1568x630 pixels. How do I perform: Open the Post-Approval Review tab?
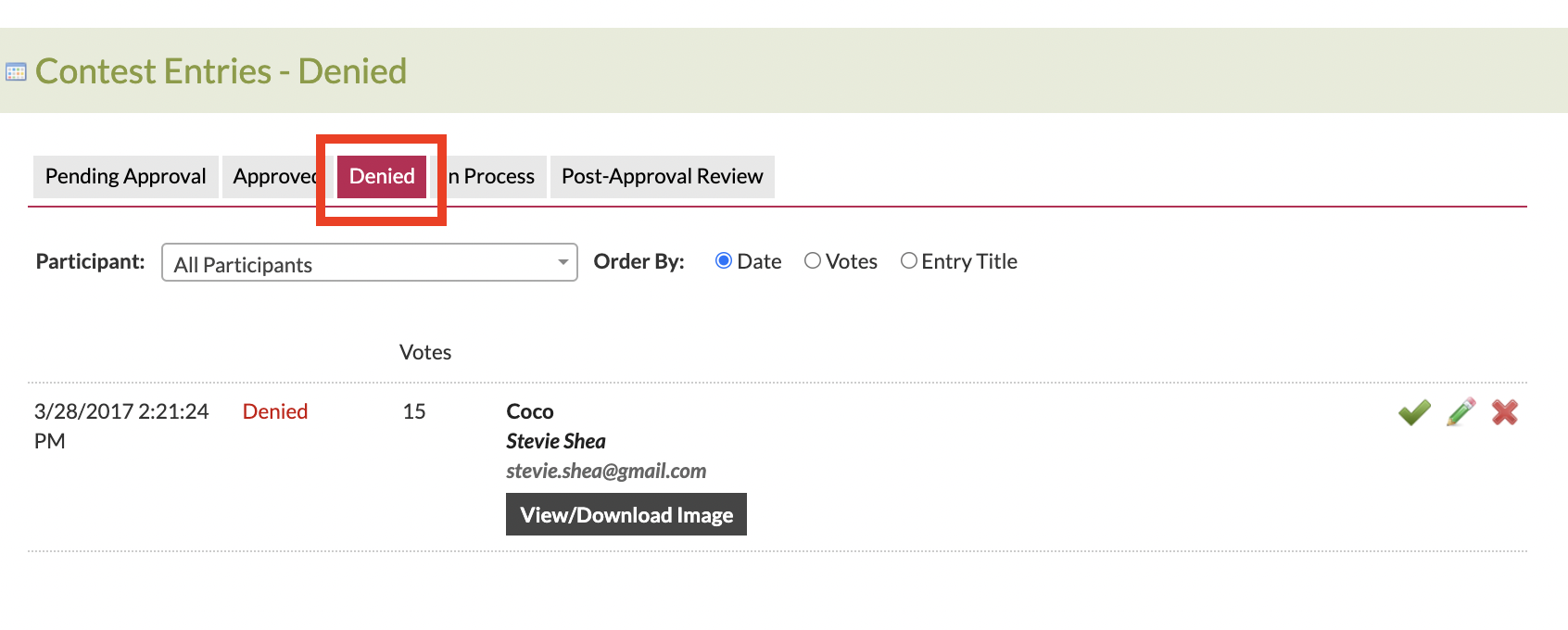pyautogui.click(x=662, y=176)
